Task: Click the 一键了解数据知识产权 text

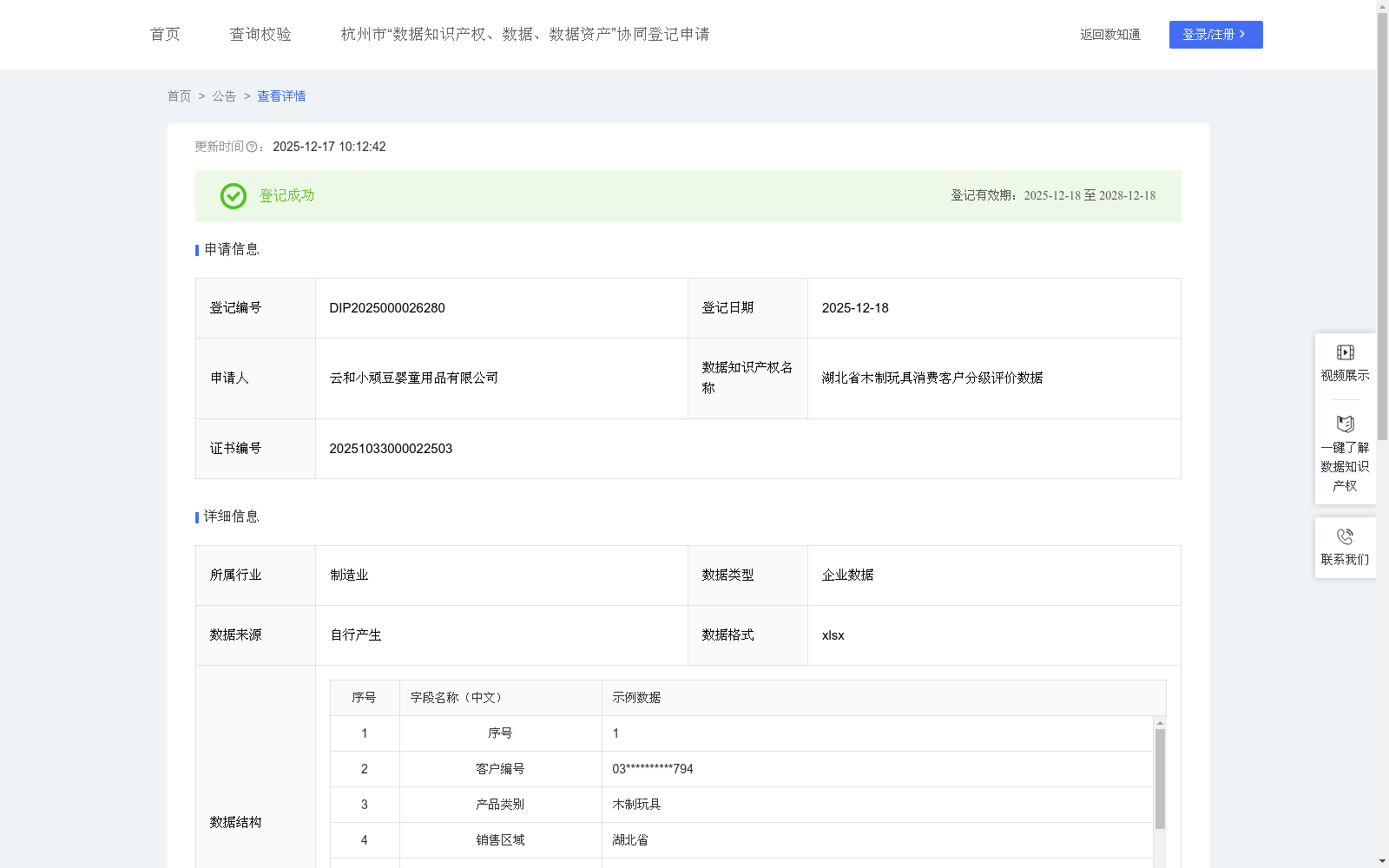Action: click(x=1345, y=467)
